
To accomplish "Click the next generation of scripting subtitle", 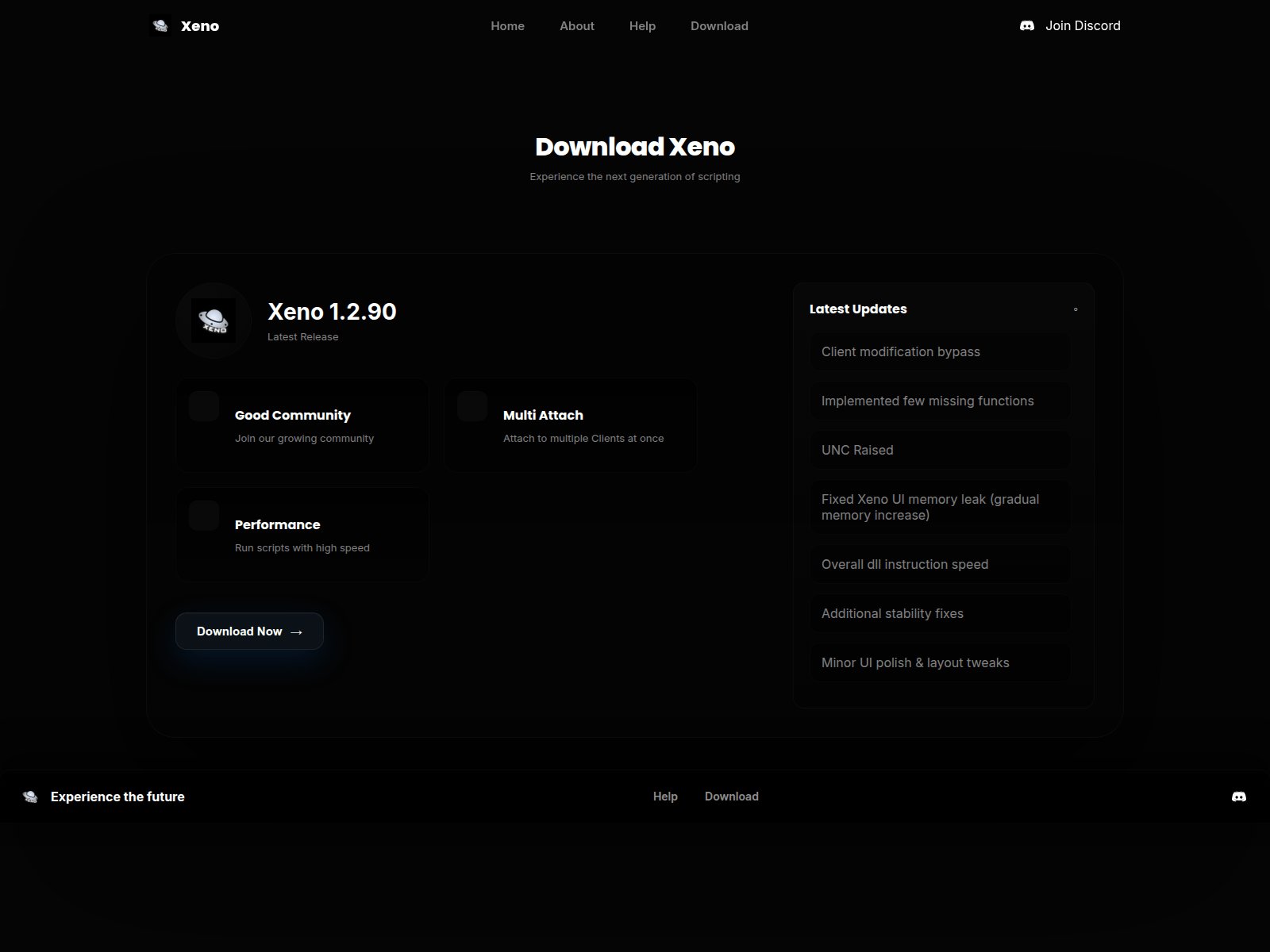I will coord(635,177).
